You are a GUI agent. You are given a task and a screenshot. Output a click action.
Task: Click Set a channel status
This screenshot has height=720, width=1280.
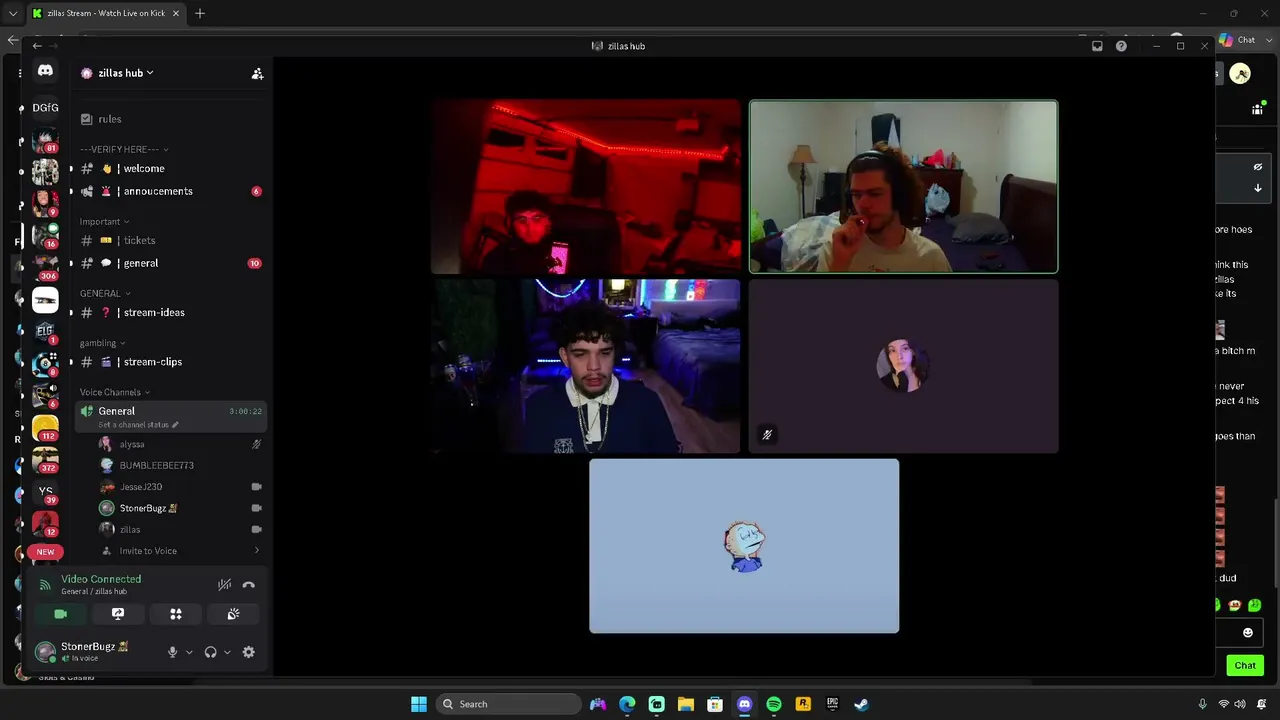138,425
